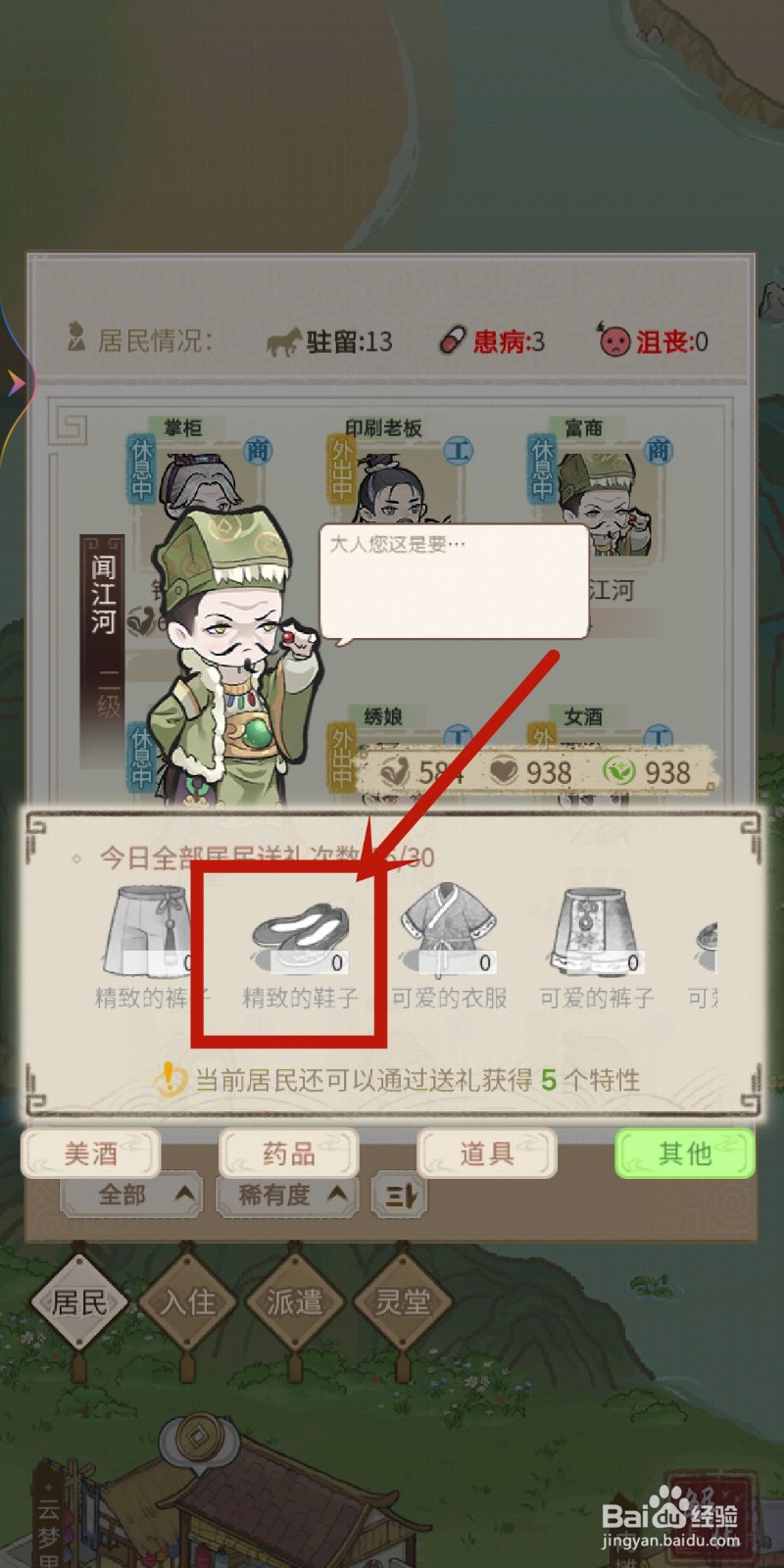
Task: Switch to the 美酒 category tab
Action: (91, 1153)
